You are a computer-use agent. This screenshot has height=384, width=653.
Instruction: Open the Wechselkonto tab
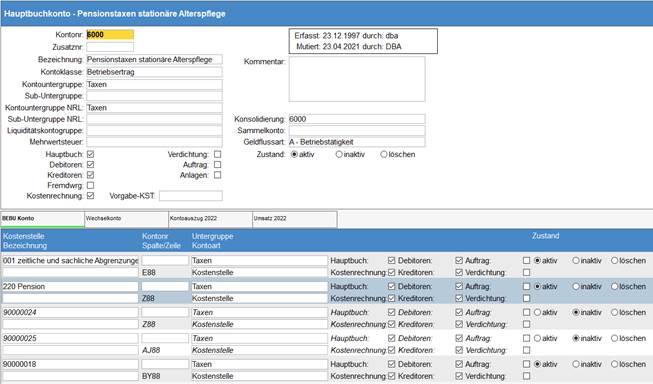[127, 219]
